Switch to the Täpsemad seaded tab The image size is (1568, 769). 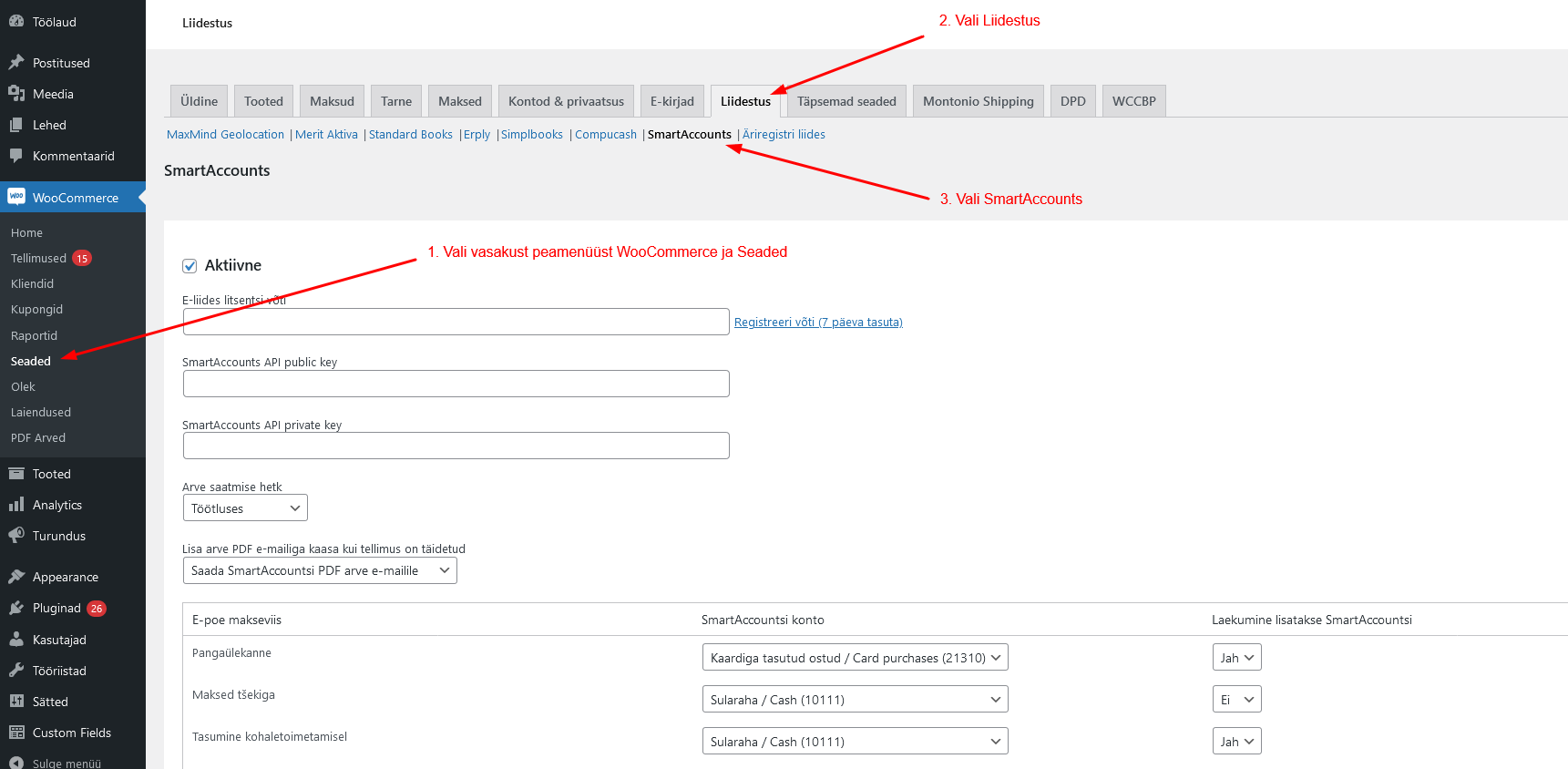846,101
